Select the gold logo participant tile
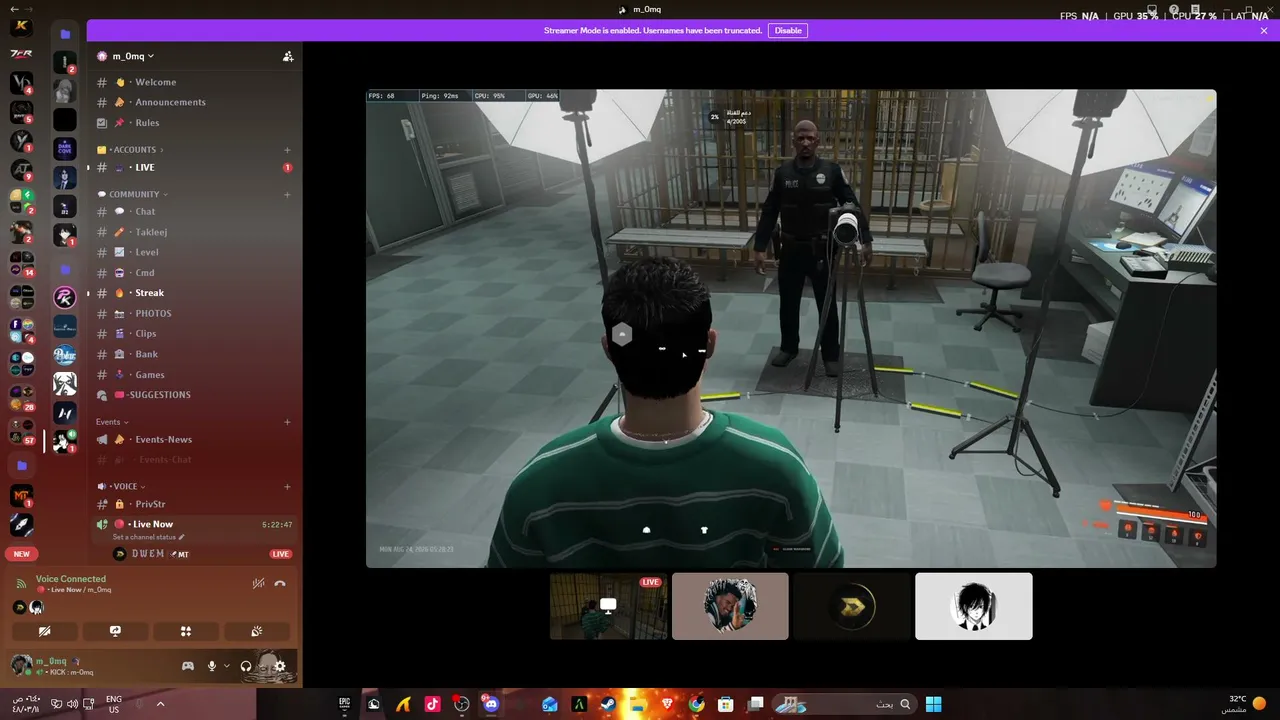Screen dimensions: 1280x720 pyautogui.click(x=852, y=606)
